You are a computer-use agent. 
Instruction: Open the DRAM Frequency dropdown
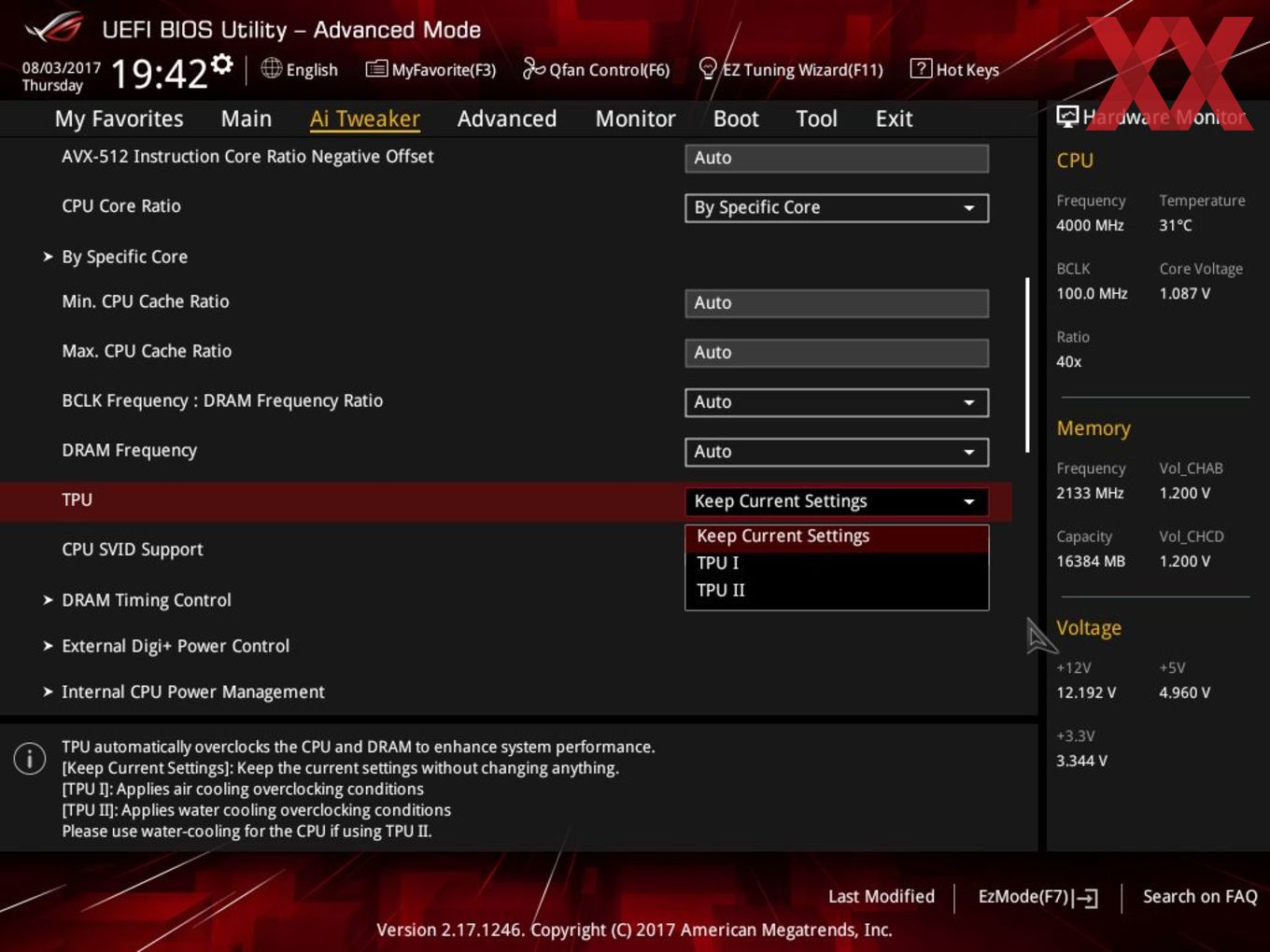click(837, 452)
